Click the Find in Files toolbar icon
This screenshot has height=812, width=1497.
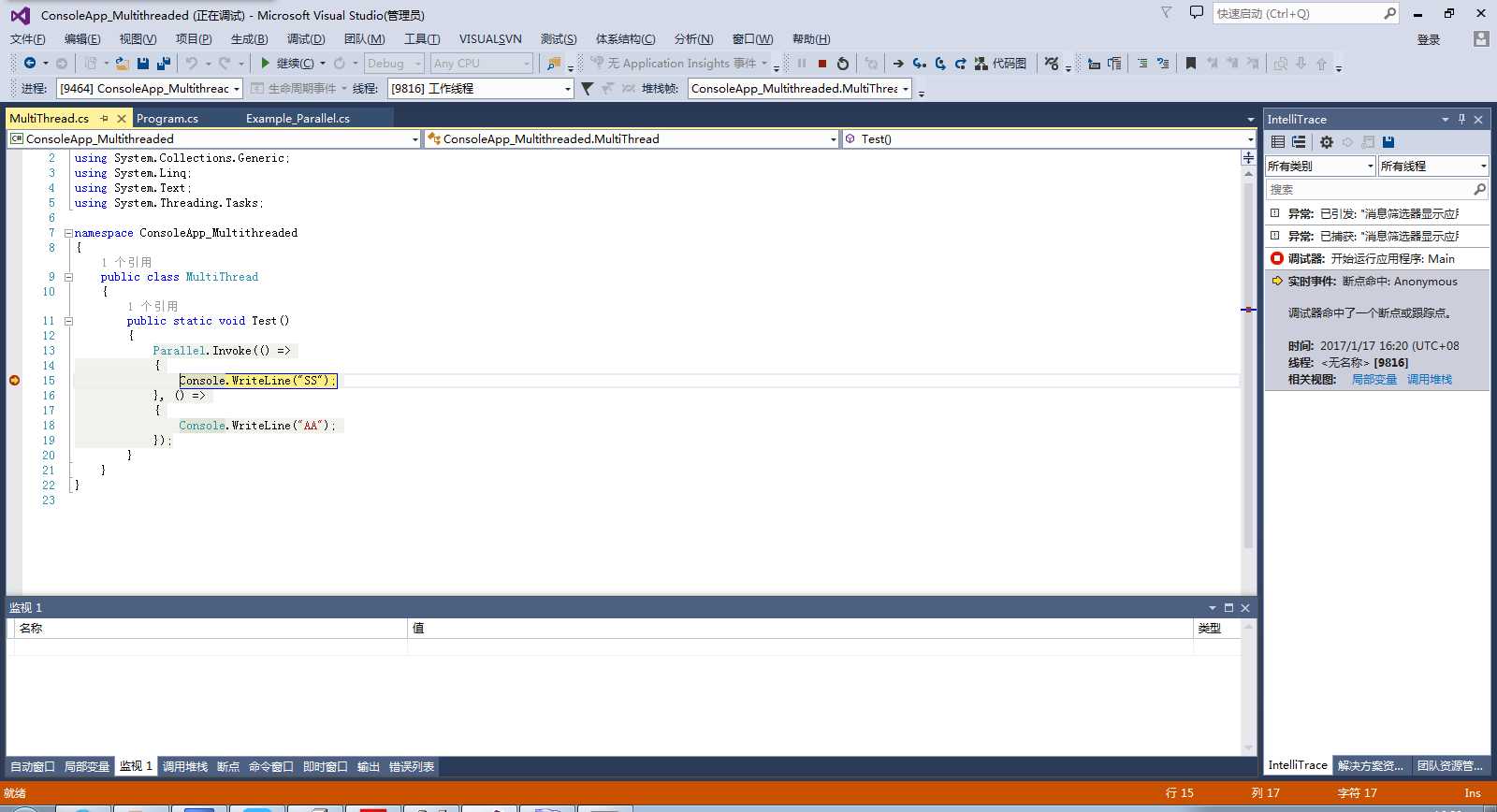tap(554, 64)
